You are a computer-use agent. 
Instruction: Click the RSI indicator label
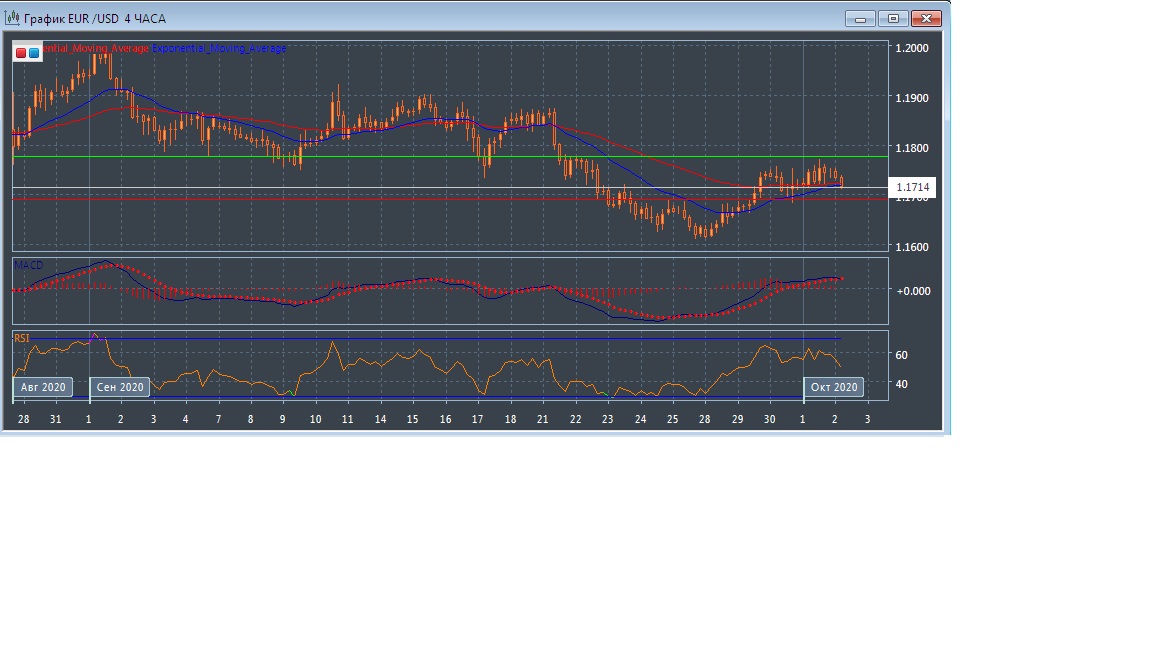(21, 338)
